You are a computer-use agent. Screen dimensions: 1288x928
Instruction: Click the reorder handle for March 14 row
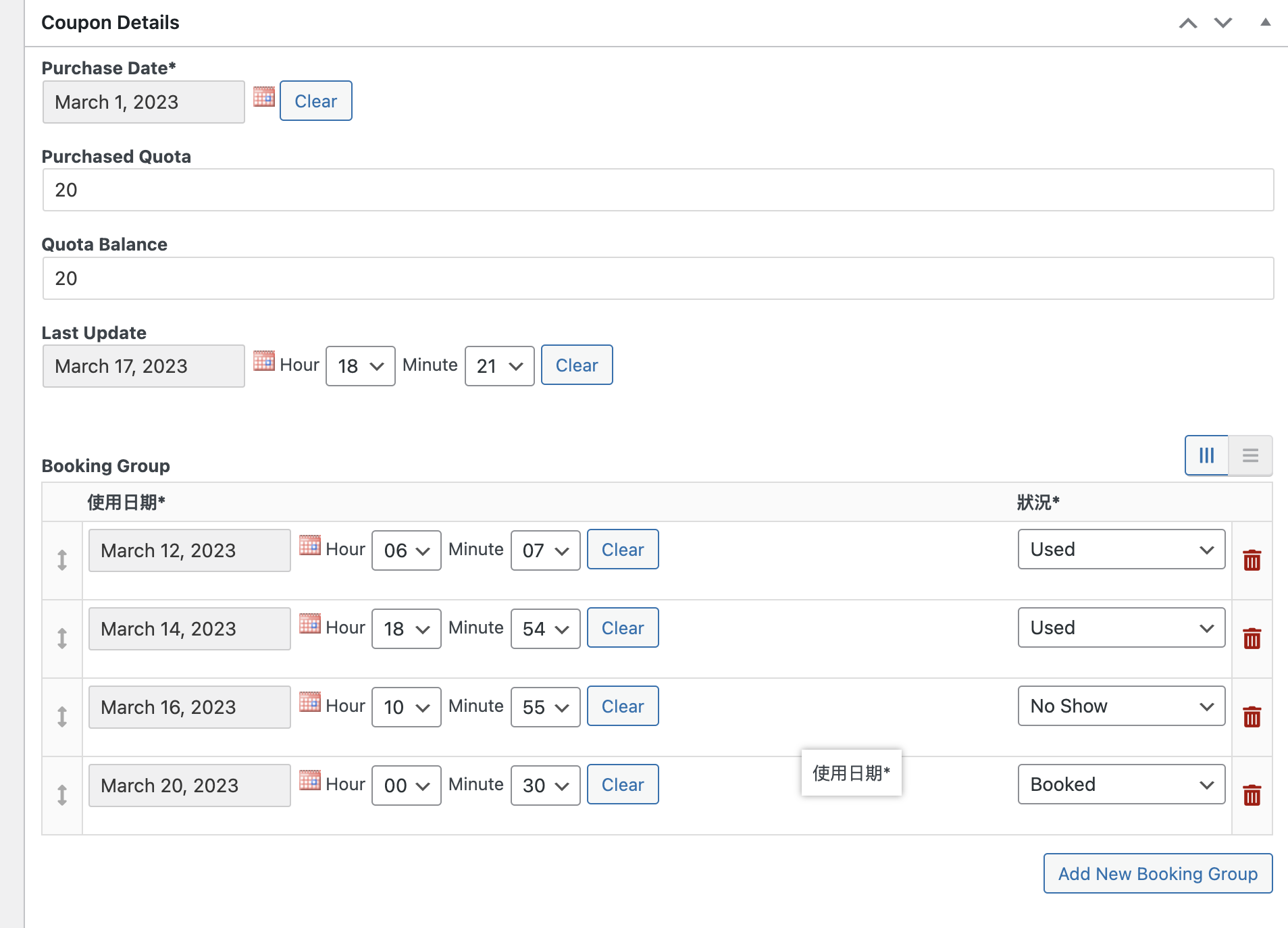[62, 638]
